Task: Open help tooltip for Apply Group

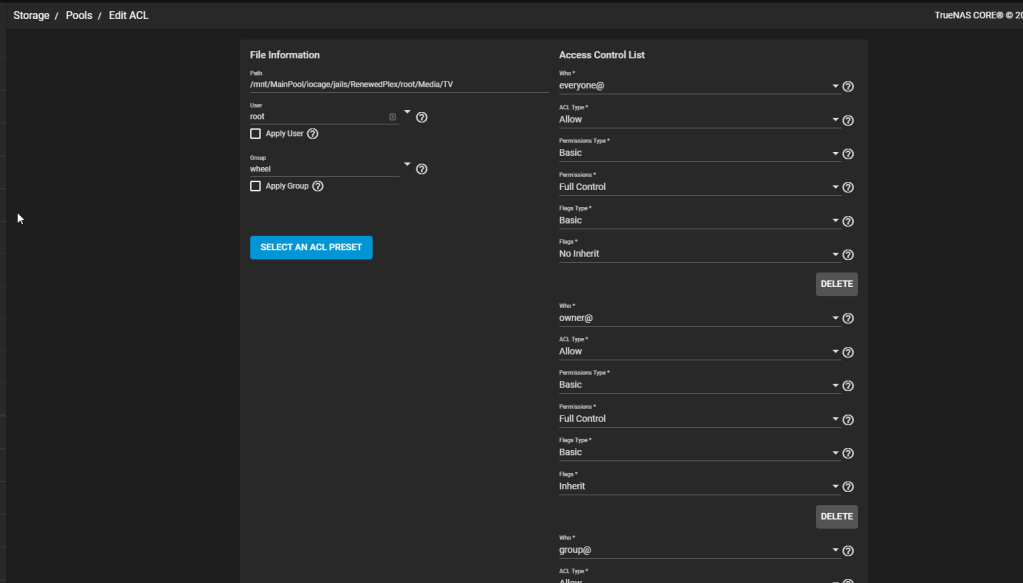Action: (318, 186)
